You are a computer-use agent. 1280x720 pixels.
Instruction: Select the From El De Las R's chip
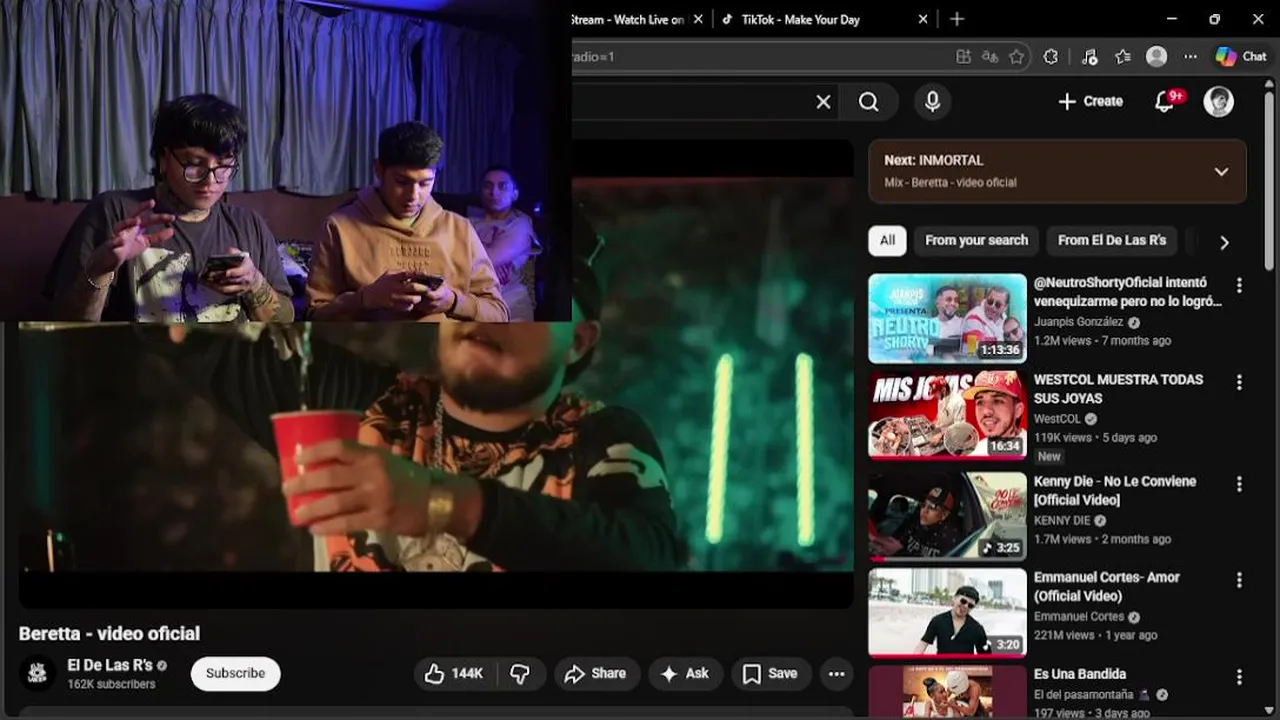click(1112, 240)
